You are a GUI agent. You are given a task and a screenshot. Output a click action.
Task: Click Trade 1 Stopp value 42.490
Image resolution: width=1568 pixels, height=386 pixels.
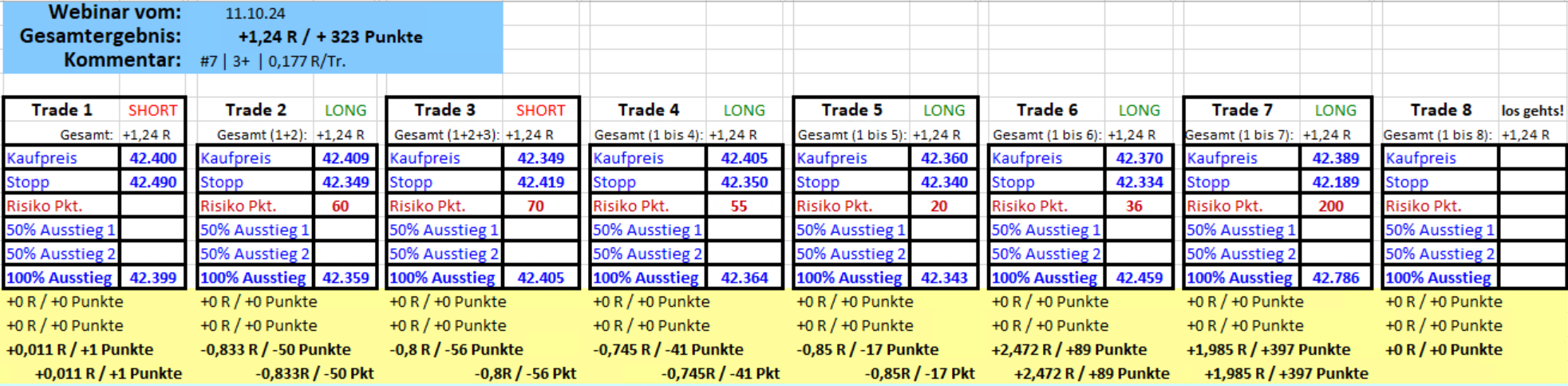coord(152,182)
